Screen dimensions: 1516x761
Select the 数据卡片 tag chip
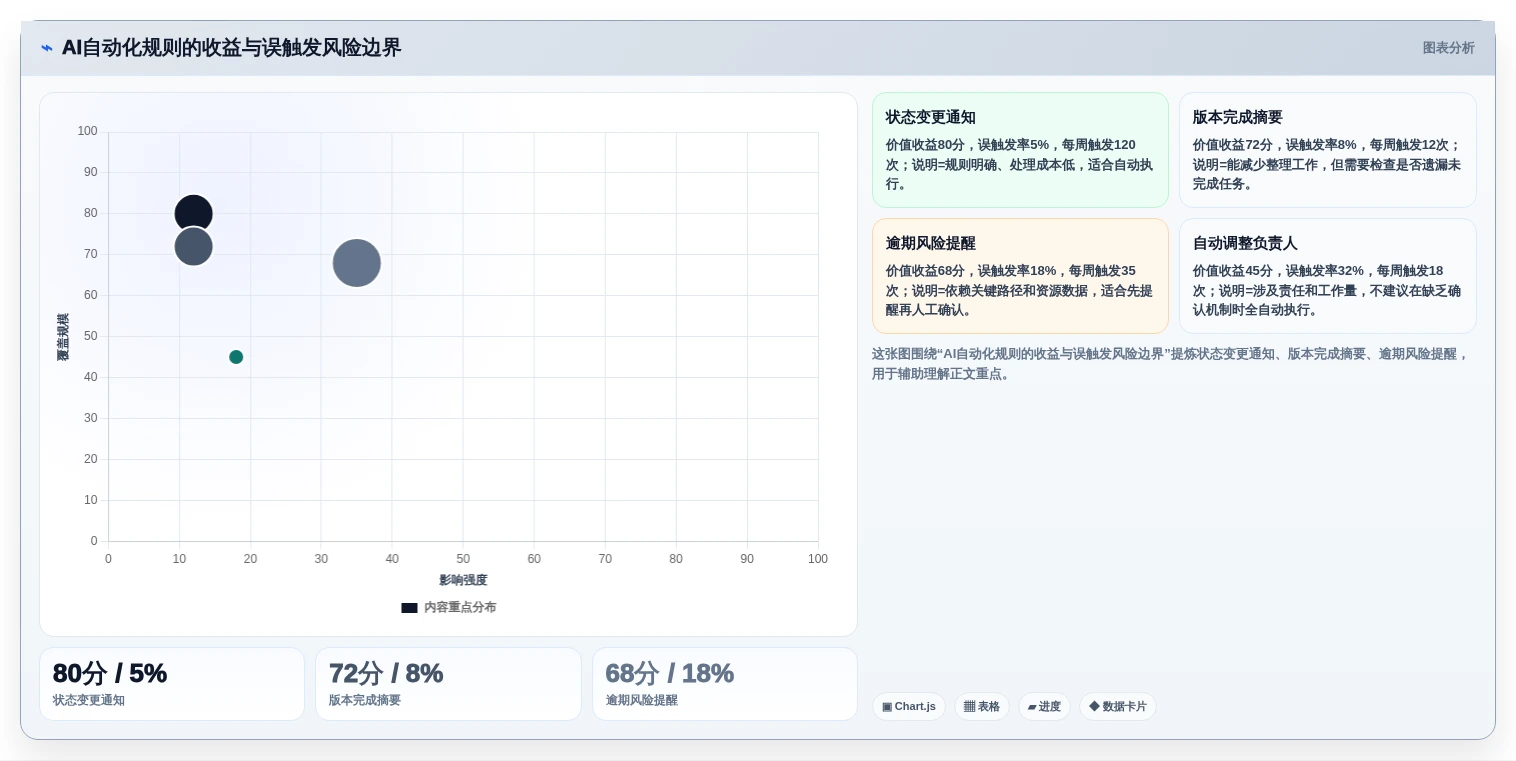click(1118, 707)
